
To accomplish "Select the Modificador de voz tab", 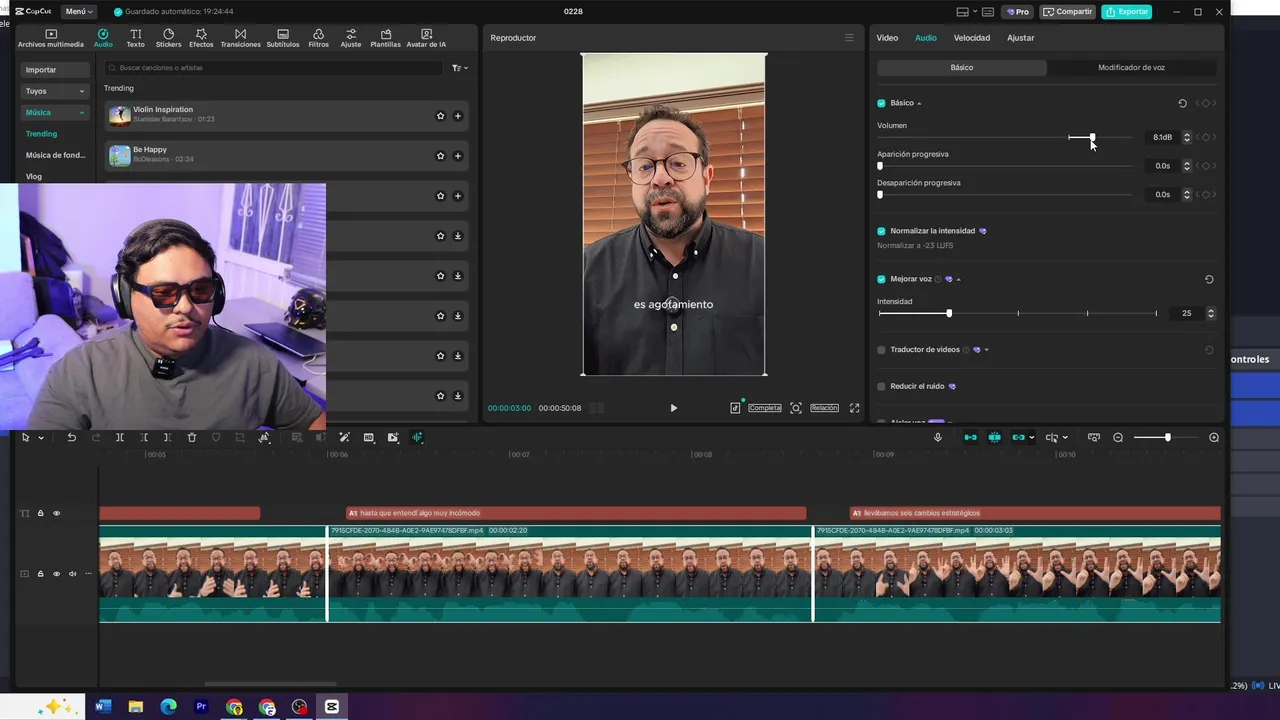I will [1131, 68].
